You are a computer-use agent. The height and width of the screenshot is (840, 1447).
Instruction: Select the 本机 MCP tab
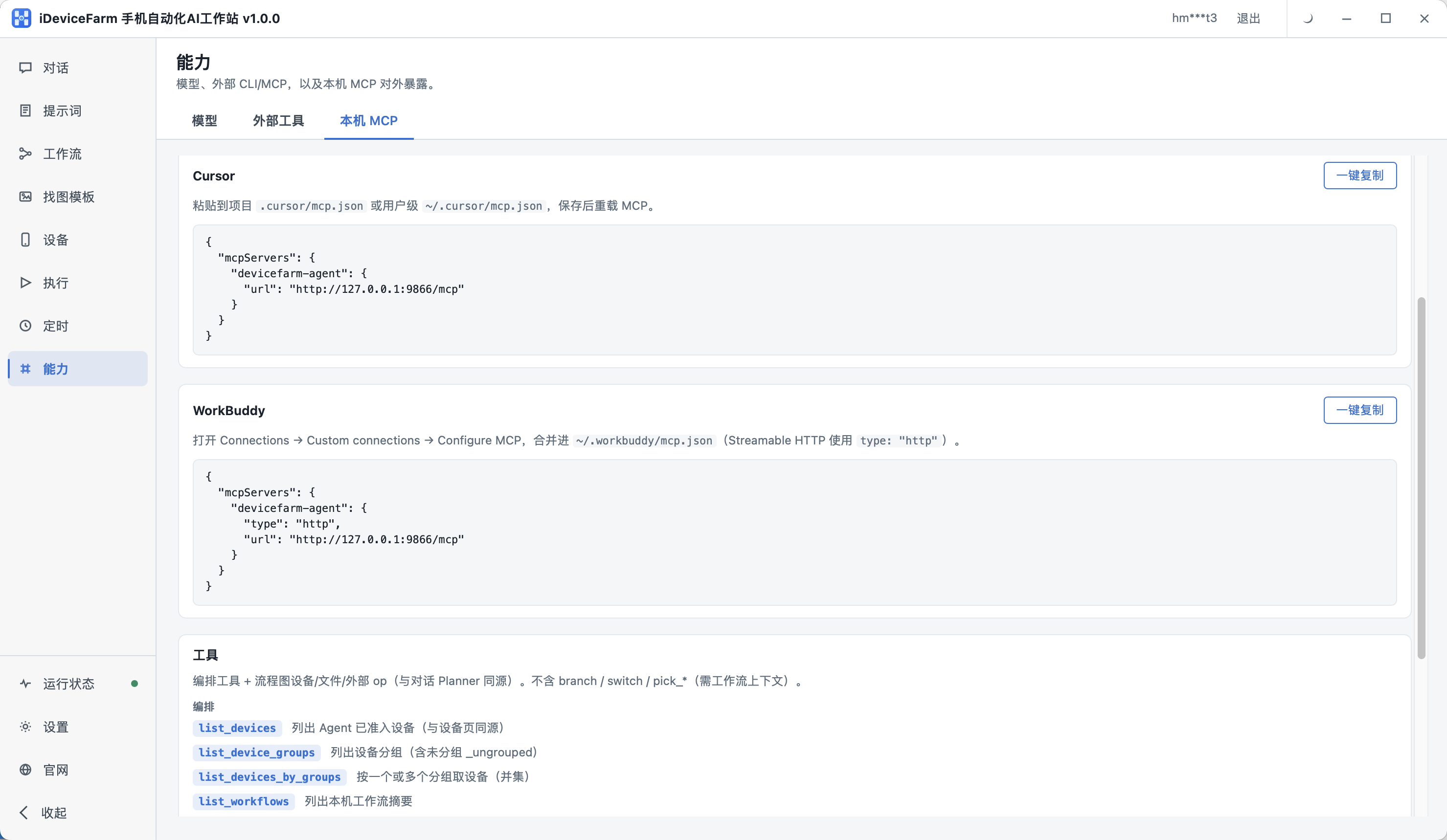369,120
